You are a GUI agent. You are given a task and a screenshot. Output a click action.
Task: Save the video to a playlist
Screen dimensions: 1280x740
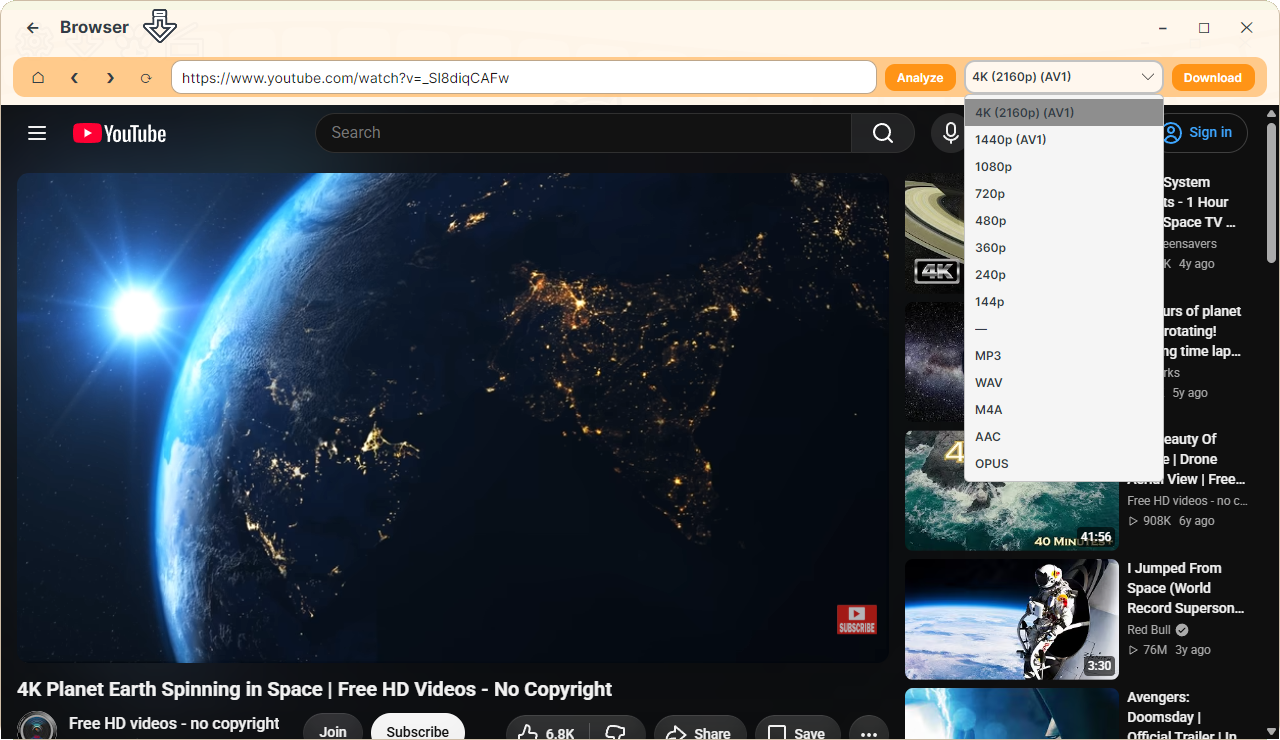(797, 732)
